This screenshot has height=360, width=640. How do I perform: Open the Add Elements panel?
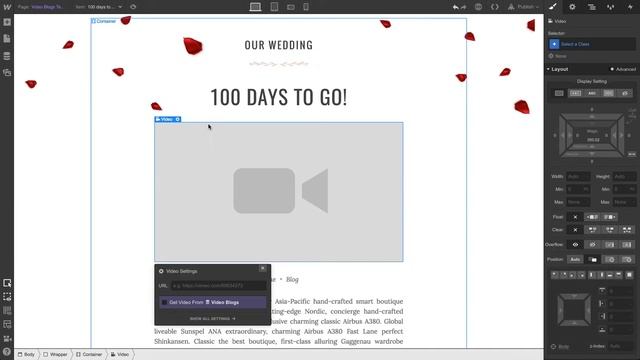click(7, 22)
